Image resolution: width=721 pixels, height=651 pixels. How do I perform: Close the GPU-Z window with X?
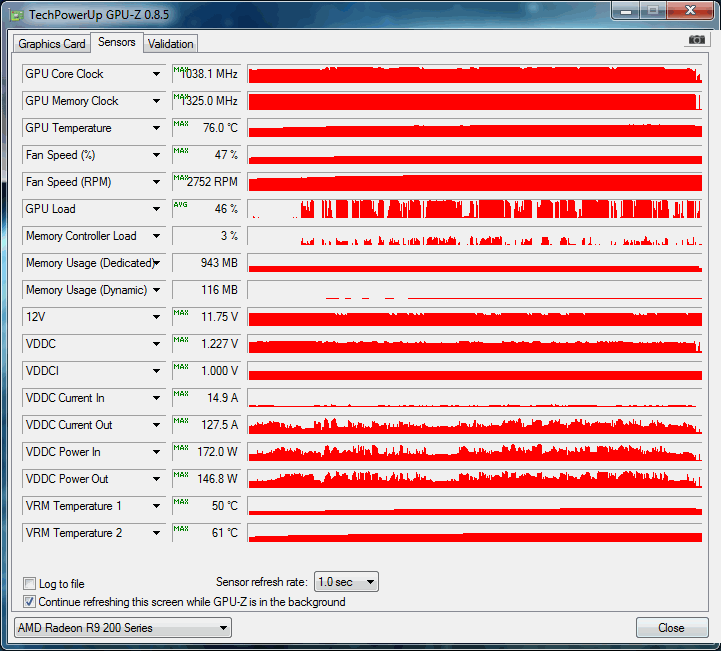pyautogui.click(x=690, y=11)
